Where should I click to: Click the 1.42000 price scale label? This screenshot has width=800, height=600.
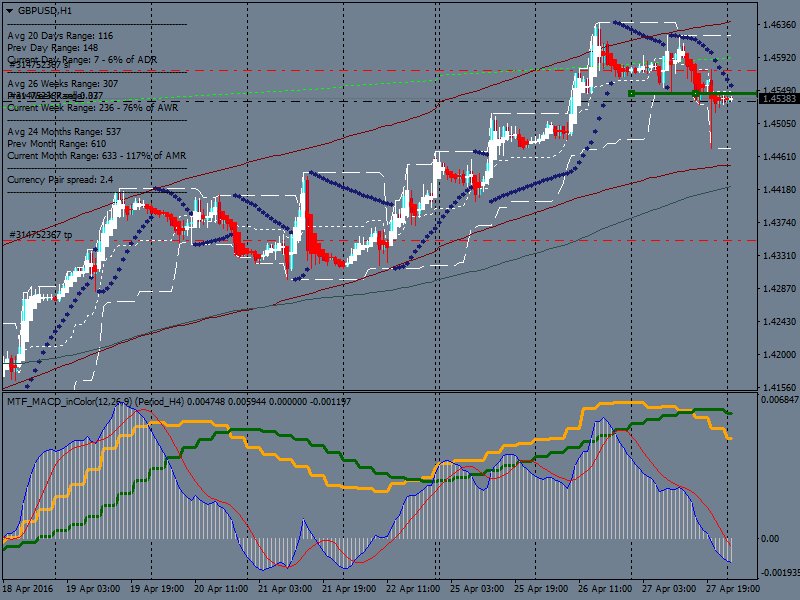click(x=779, y=355)
